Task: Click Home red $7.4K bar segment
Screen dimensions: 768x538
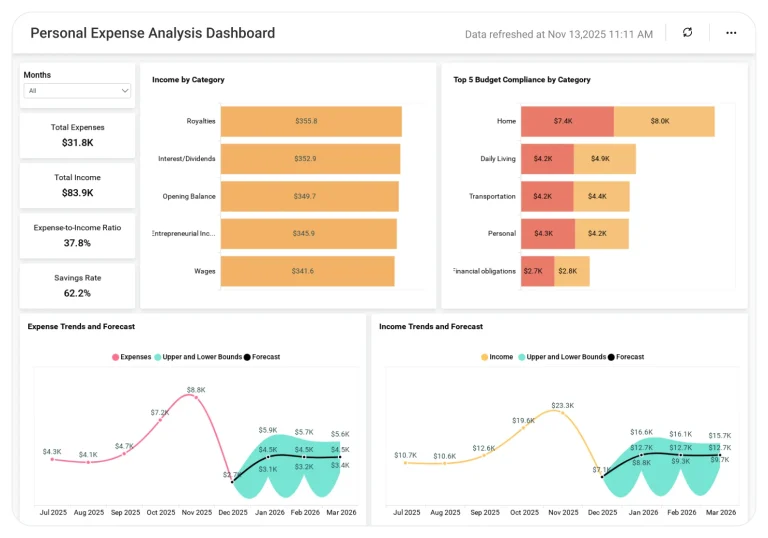Action: coord(567,121)
